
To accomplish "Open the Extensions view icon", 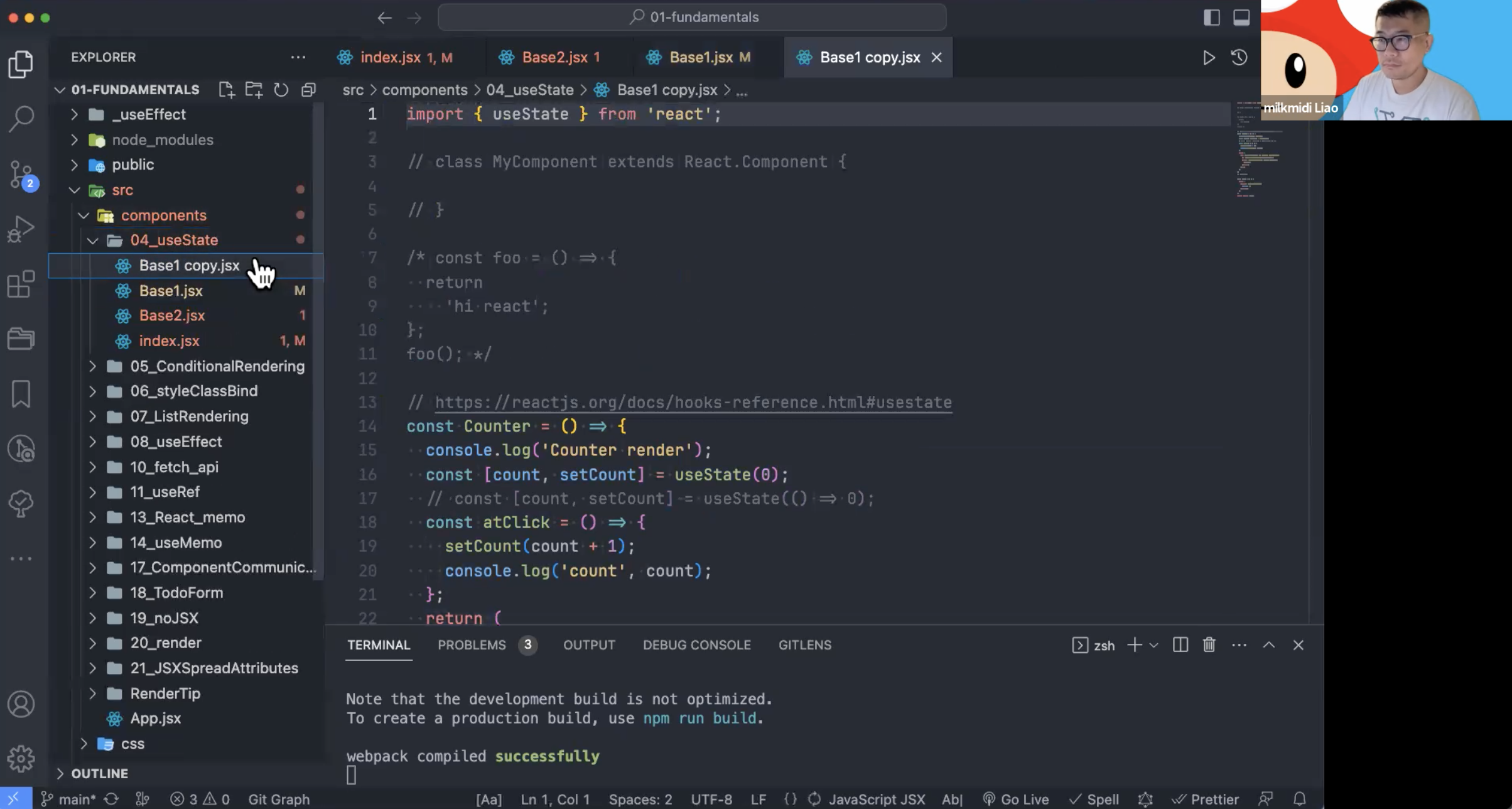I will pyautogui.click(x=21, y=285).
